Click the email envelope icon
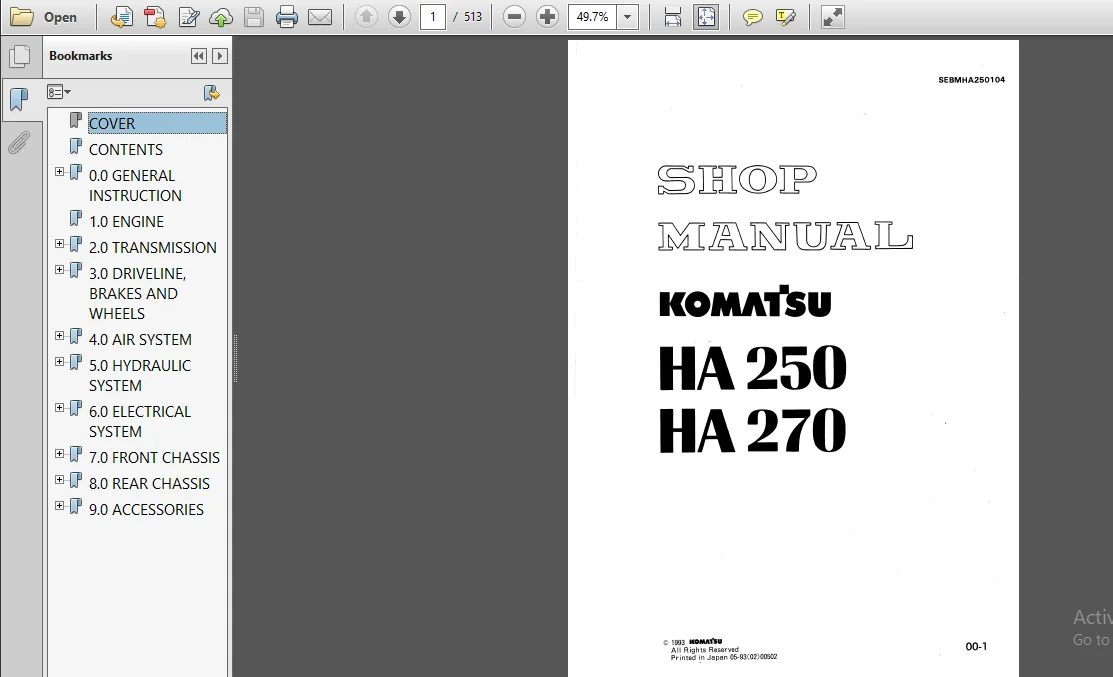Image resolution: width=1113 pixels, height=677 pixels. click(320, 17)
